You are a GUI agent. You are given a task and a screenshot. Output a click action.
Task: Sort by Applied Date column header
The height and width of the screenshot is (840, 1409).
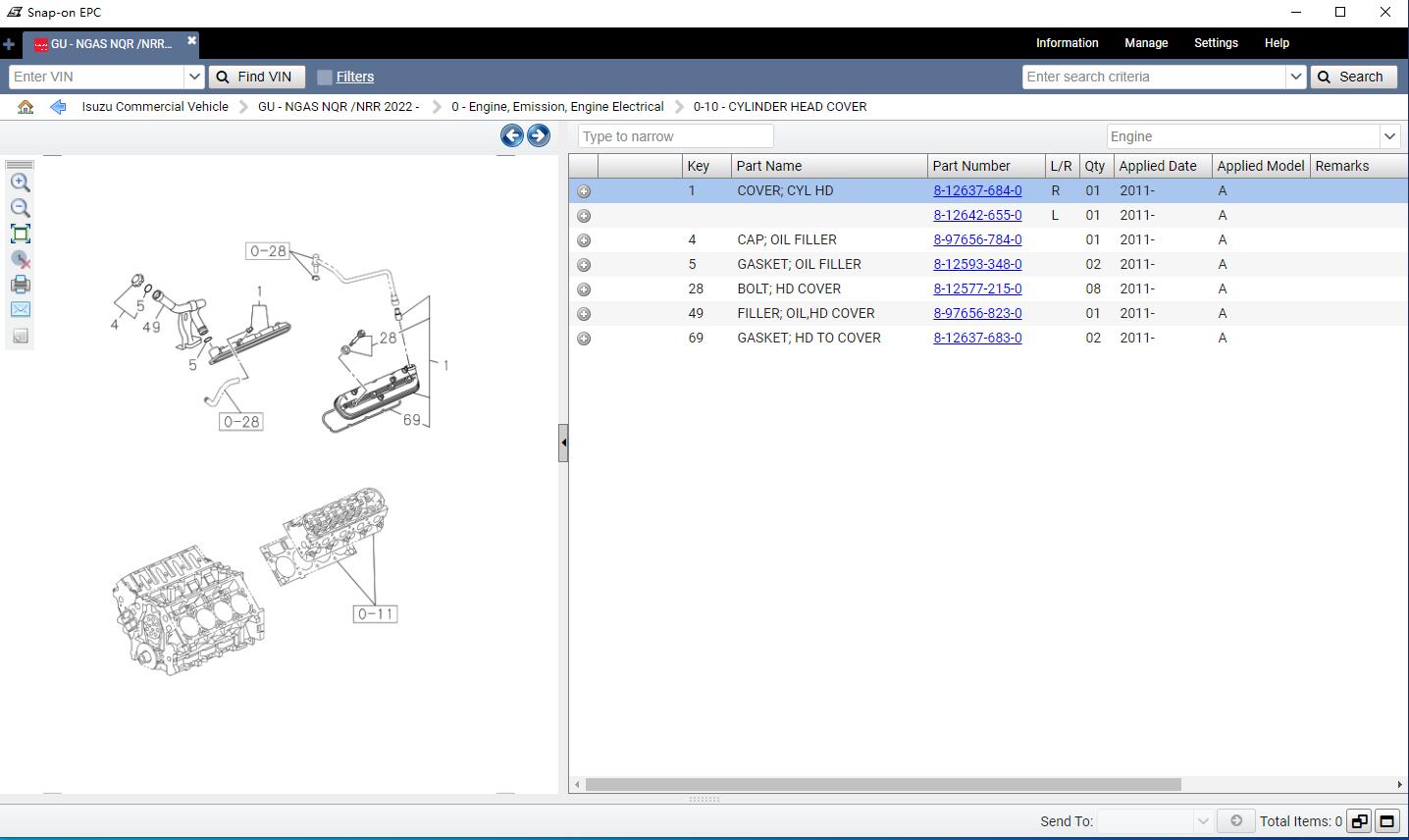click(x=1163, y=166)
